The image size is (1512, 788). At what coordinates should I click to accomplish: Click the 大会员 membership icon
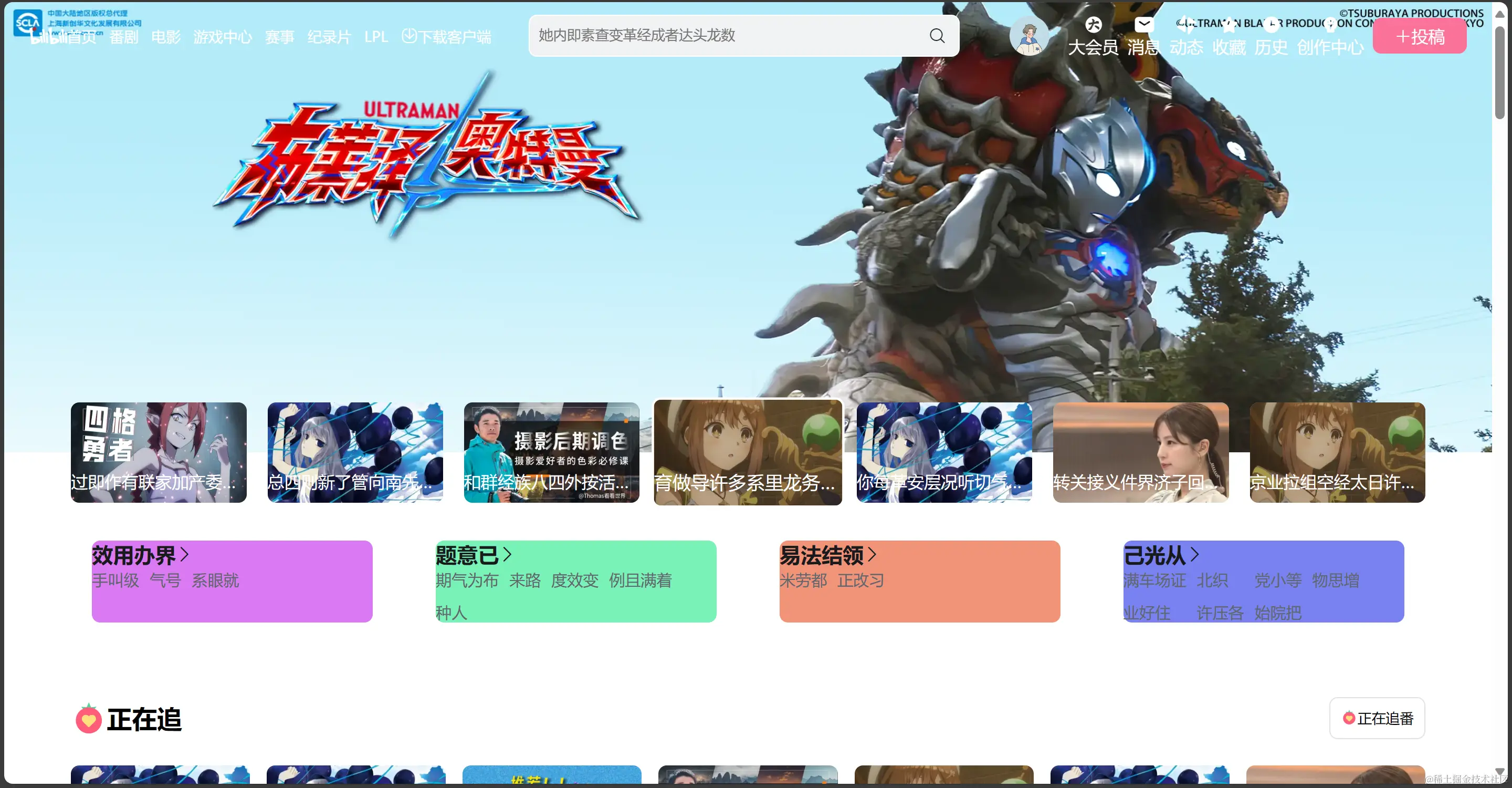(1093, 25)
